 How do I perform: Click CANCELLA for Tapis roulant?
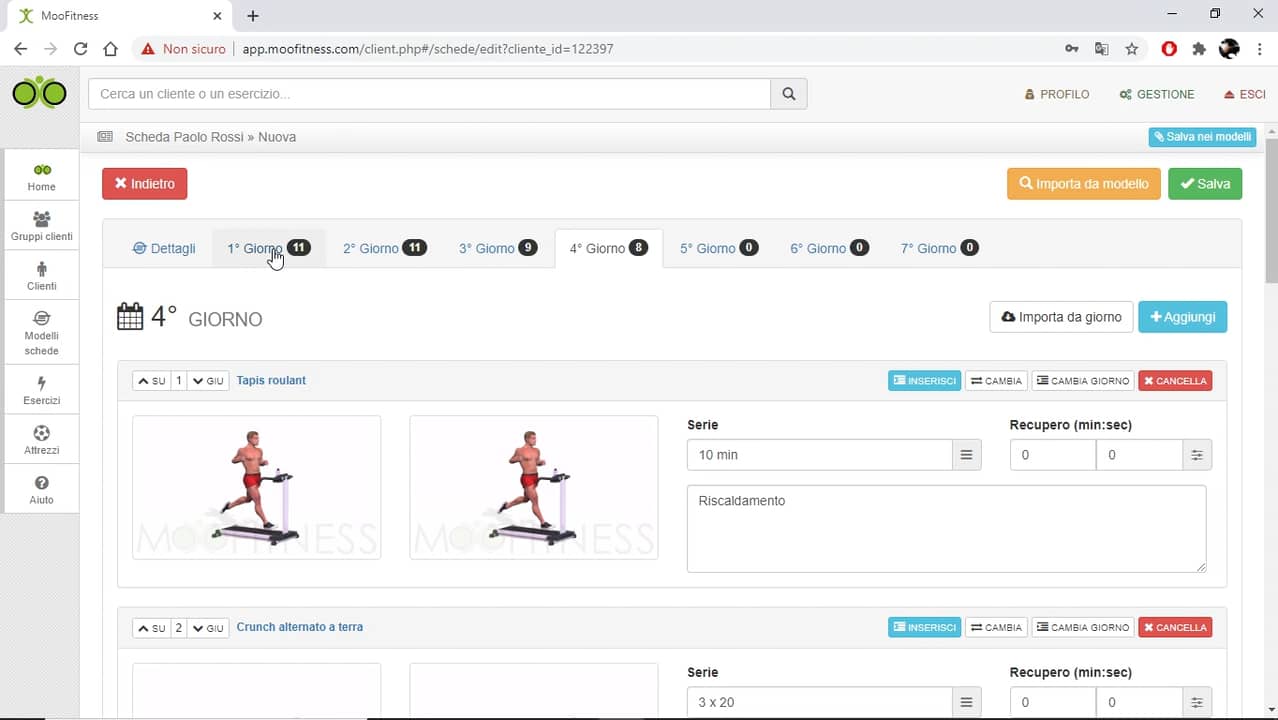point(1175,381)
